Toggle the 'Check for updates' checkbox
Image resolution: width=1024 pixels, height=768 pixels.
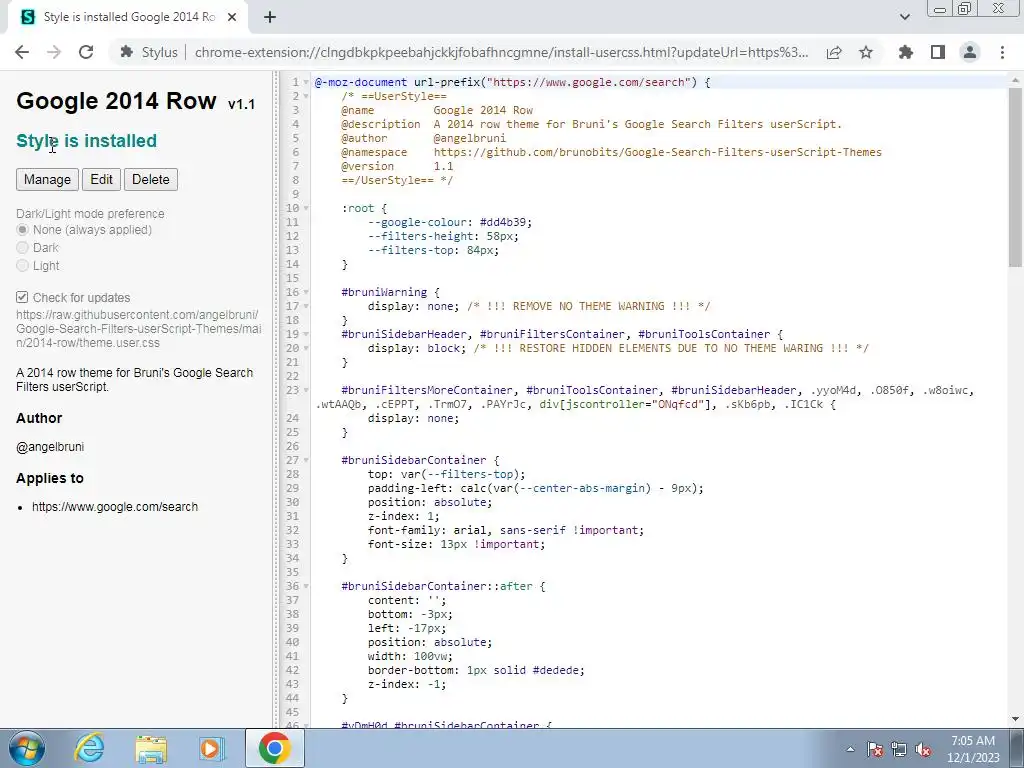pyautogui.click(x=22, y=297)
